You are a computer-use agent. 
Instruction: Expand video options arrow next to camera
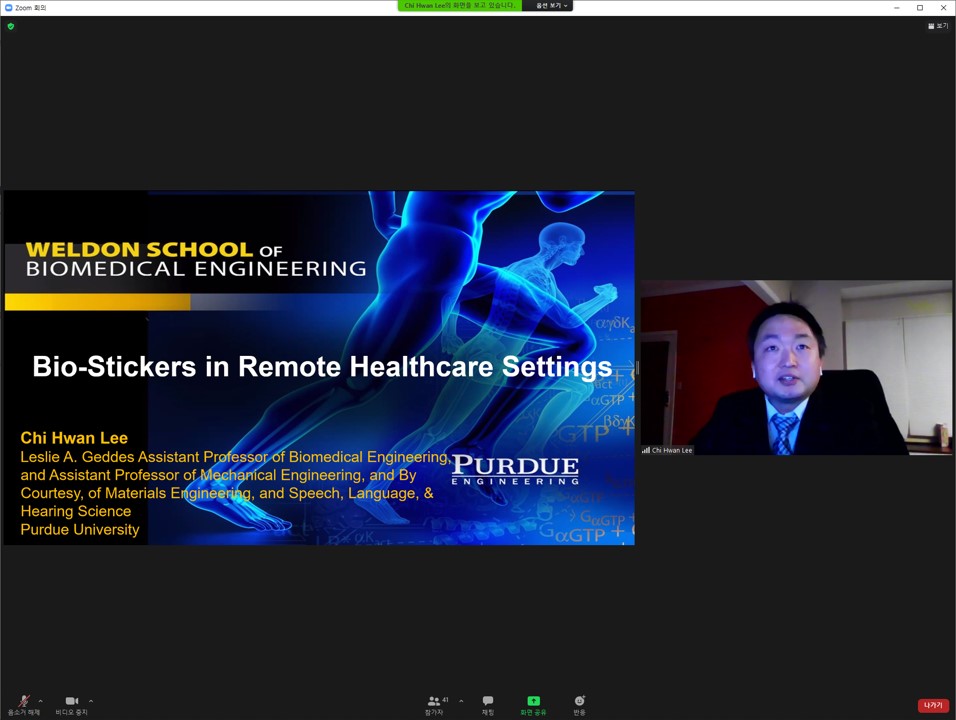pos(91,700)
